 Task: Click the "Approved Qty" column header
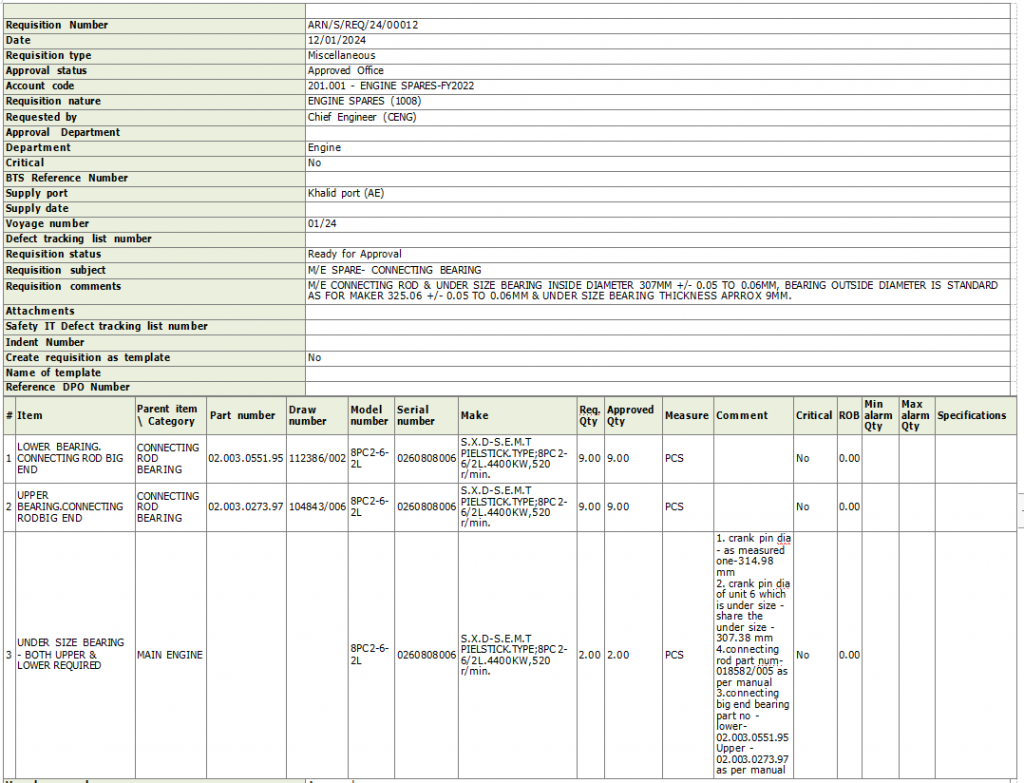coord(630,415)
